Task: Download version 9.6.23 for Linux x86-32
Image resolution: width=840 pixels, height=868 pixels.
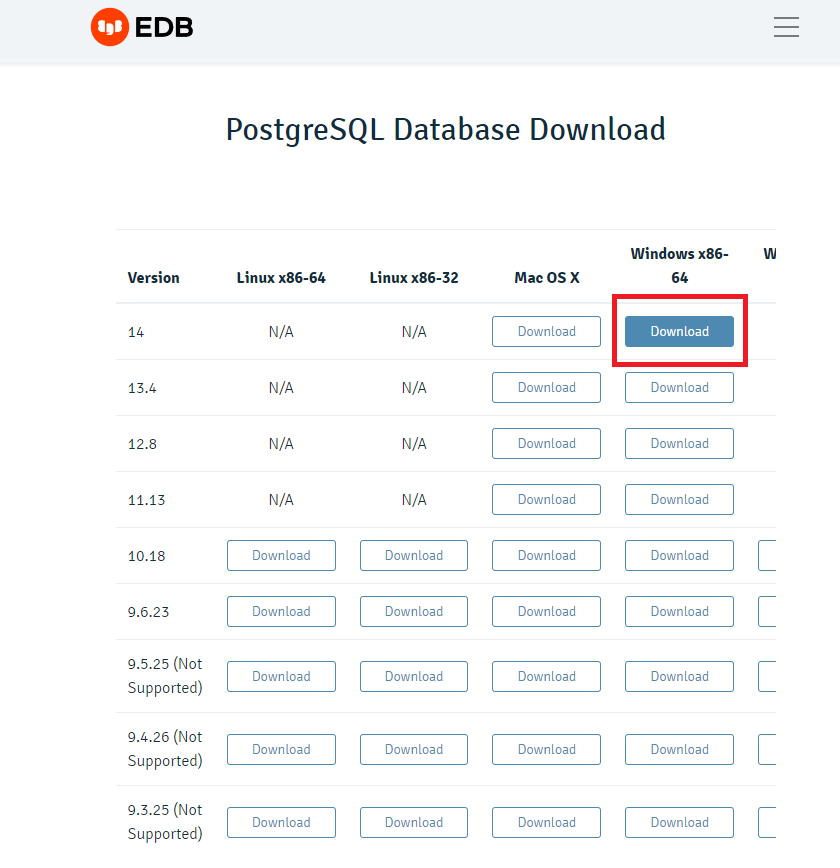Action: 414,611
